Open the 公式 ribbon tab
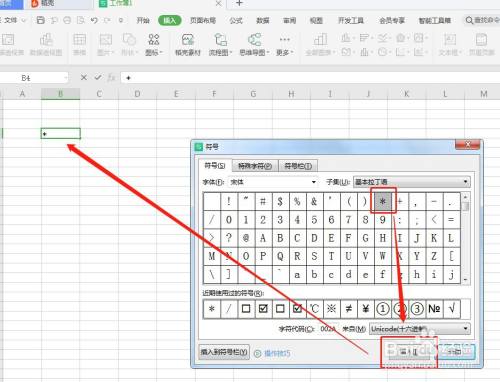The height and width of the screenshot is (382, 500). 236,20
